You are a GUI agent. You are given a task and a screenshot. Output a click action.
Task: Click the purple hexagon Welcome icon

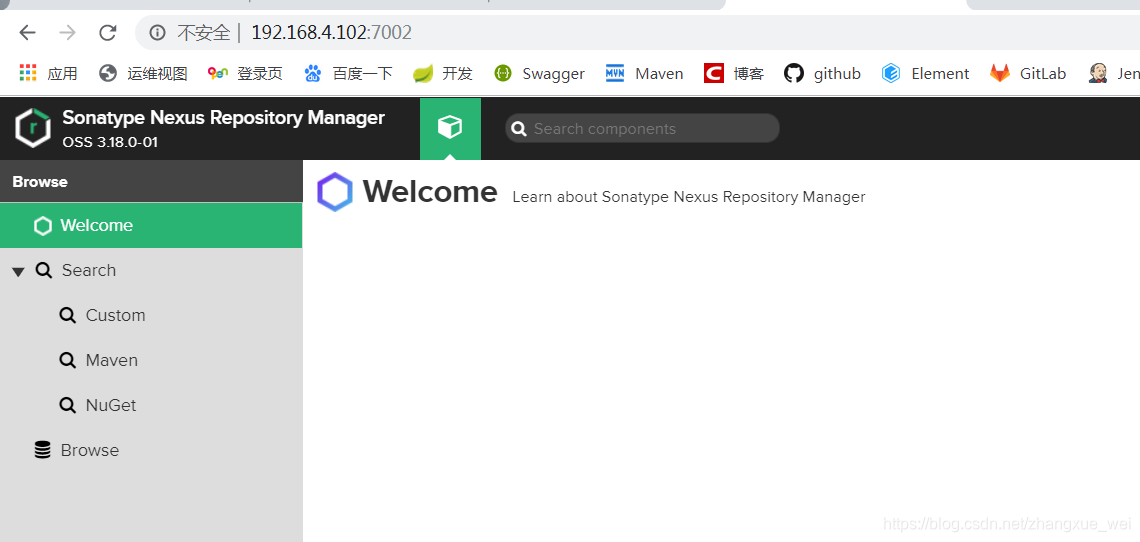click(335, 192)
